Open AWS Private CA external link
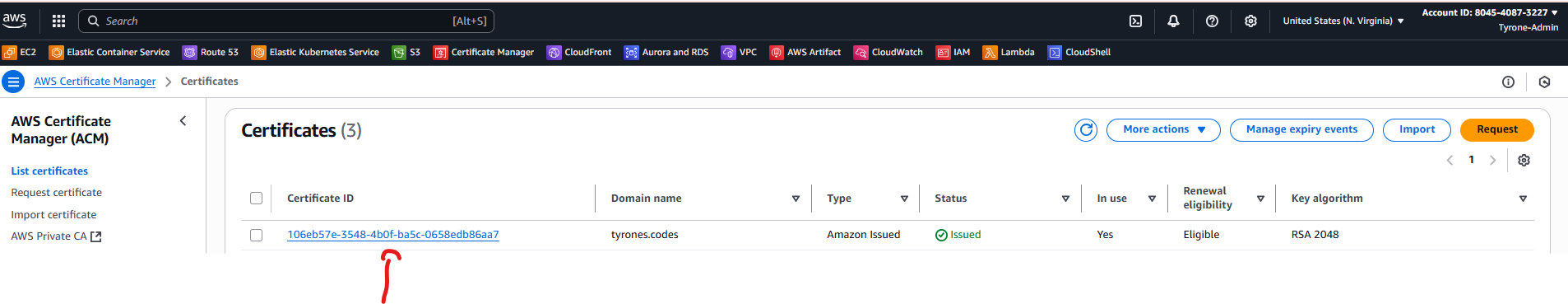1568x304 pixels. click(56, 236)
